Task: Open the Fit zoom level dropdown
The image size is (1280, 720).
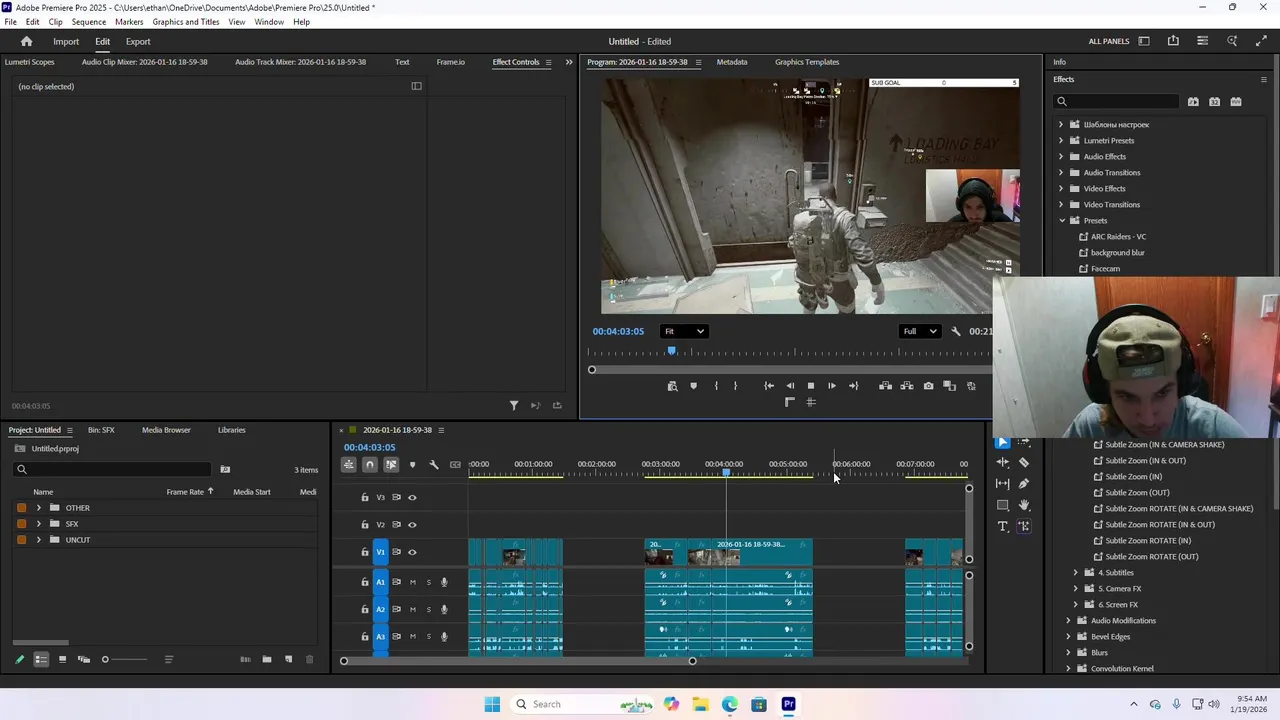Action: (x=684, y=331)
